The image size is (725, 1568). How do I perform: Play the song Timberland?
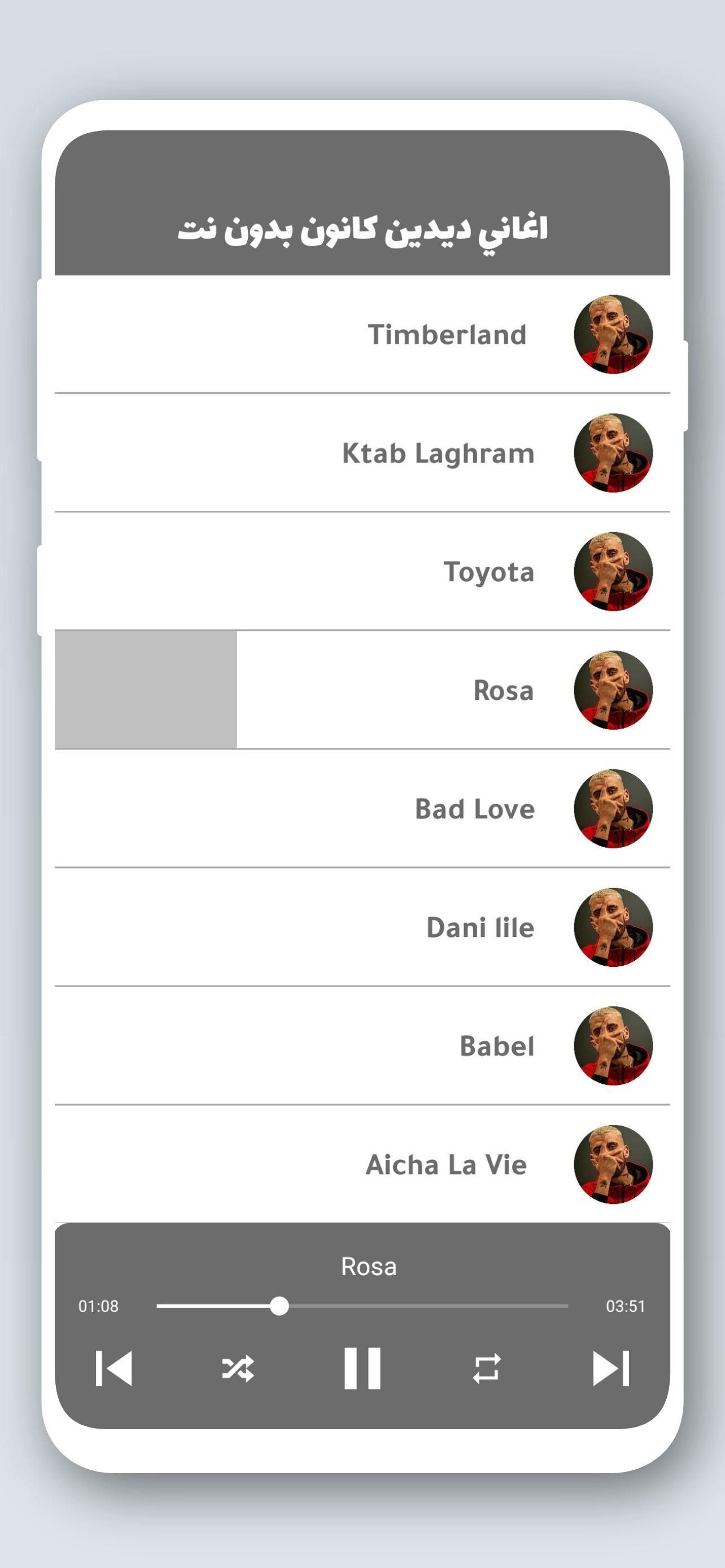(x=362, y=334)
